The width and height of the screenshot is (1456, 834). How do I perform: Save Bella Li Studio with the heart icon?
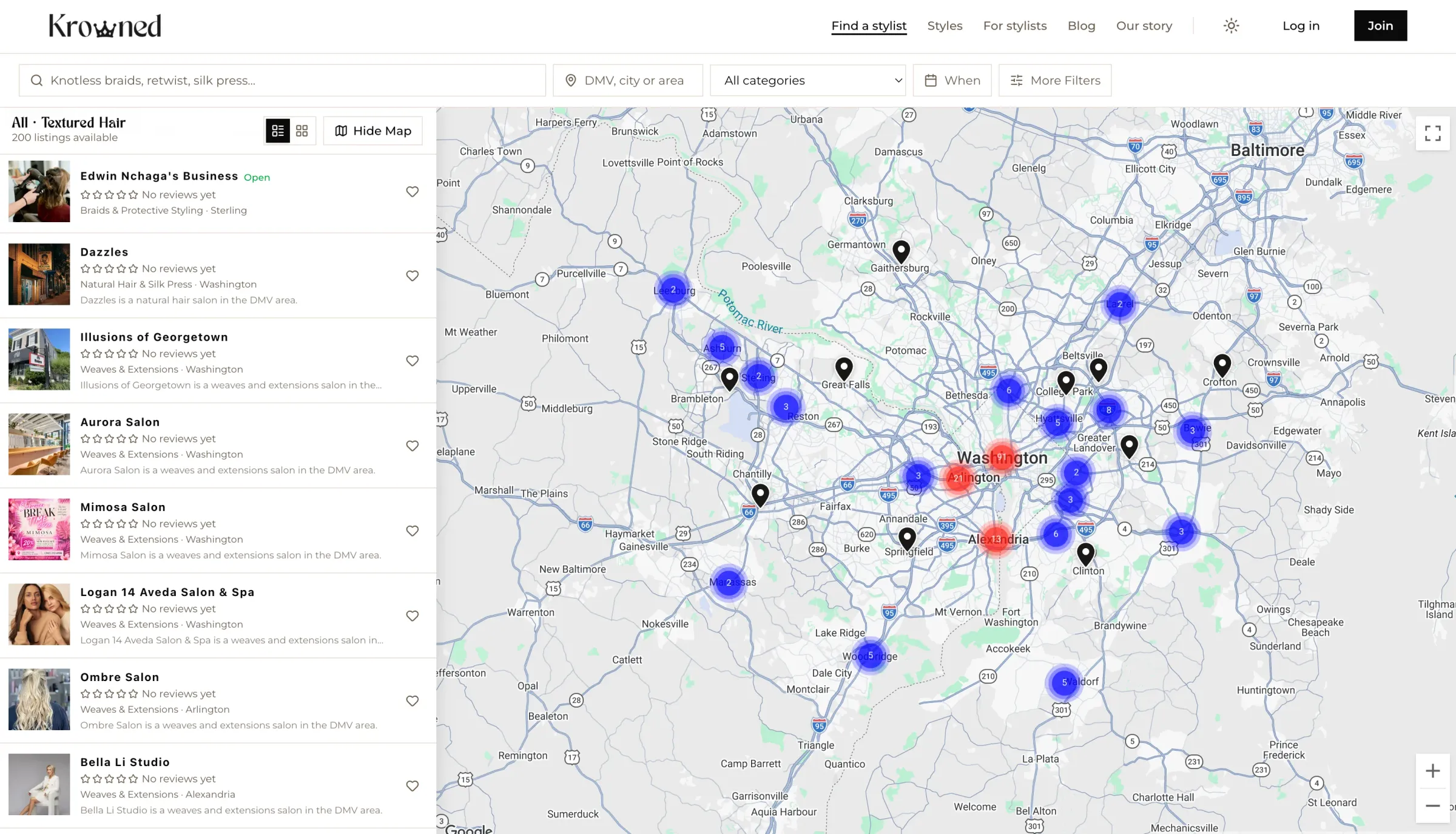(413, 785)
